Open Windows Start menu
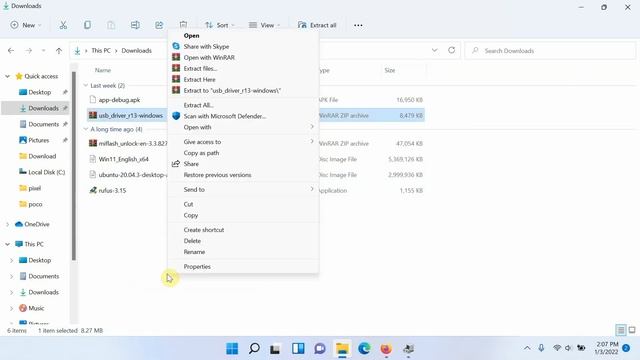Screen dimensions: 640x360 pyautogui.click(x=232, y=349)
